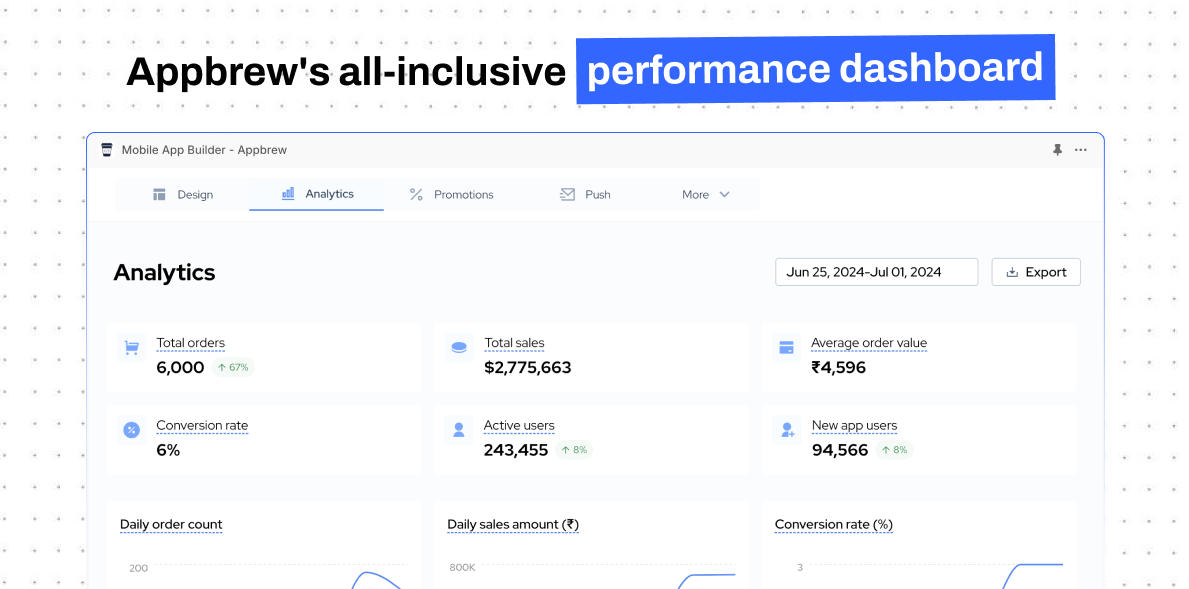
Task: Click the Active users person icon
Action: (459, 430)
